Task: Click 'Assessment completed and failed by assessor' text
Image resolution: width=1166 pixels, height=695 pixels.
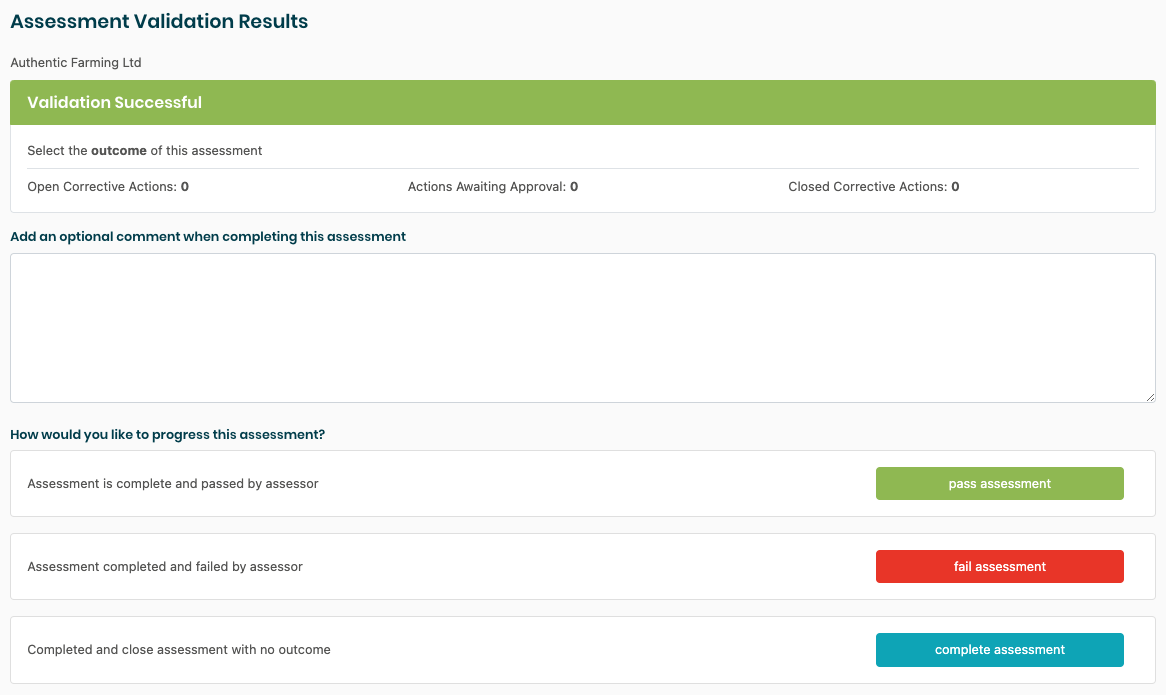Action: [165, 567]
